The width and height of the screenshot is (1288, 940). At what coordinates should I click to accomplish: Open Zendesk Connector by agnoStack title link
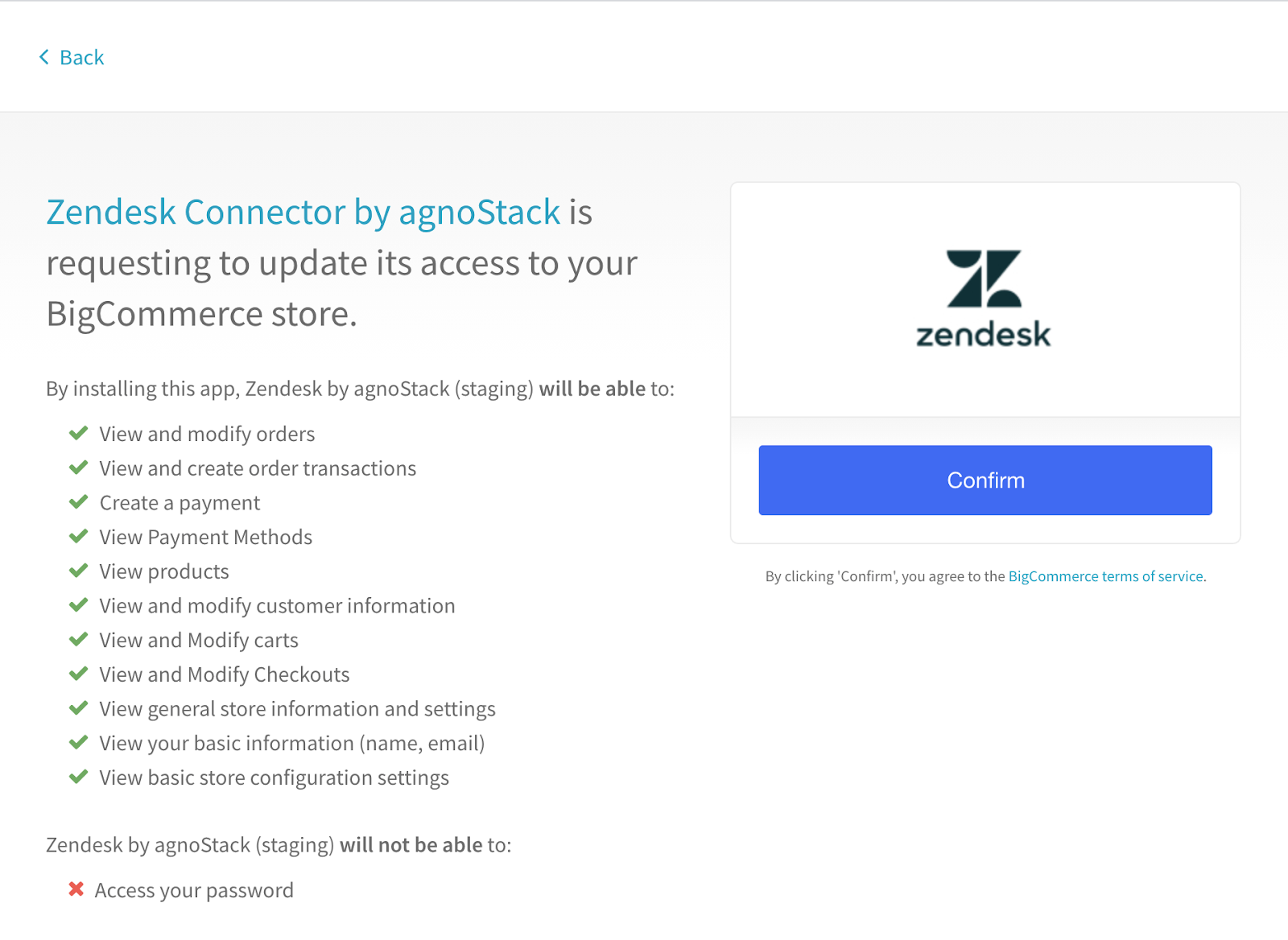pyautogui.click(x=303, y=212)
